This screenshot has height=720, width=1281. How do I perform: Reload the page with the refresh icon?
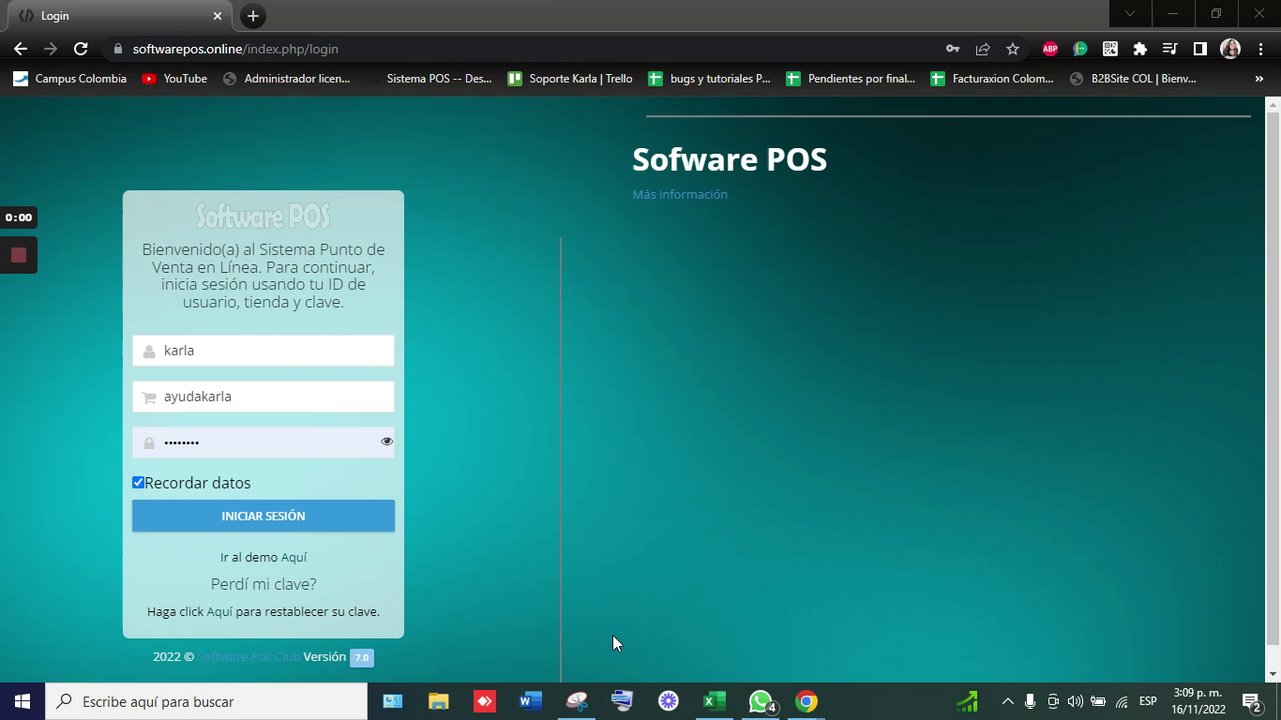click(x=81, y=49)
